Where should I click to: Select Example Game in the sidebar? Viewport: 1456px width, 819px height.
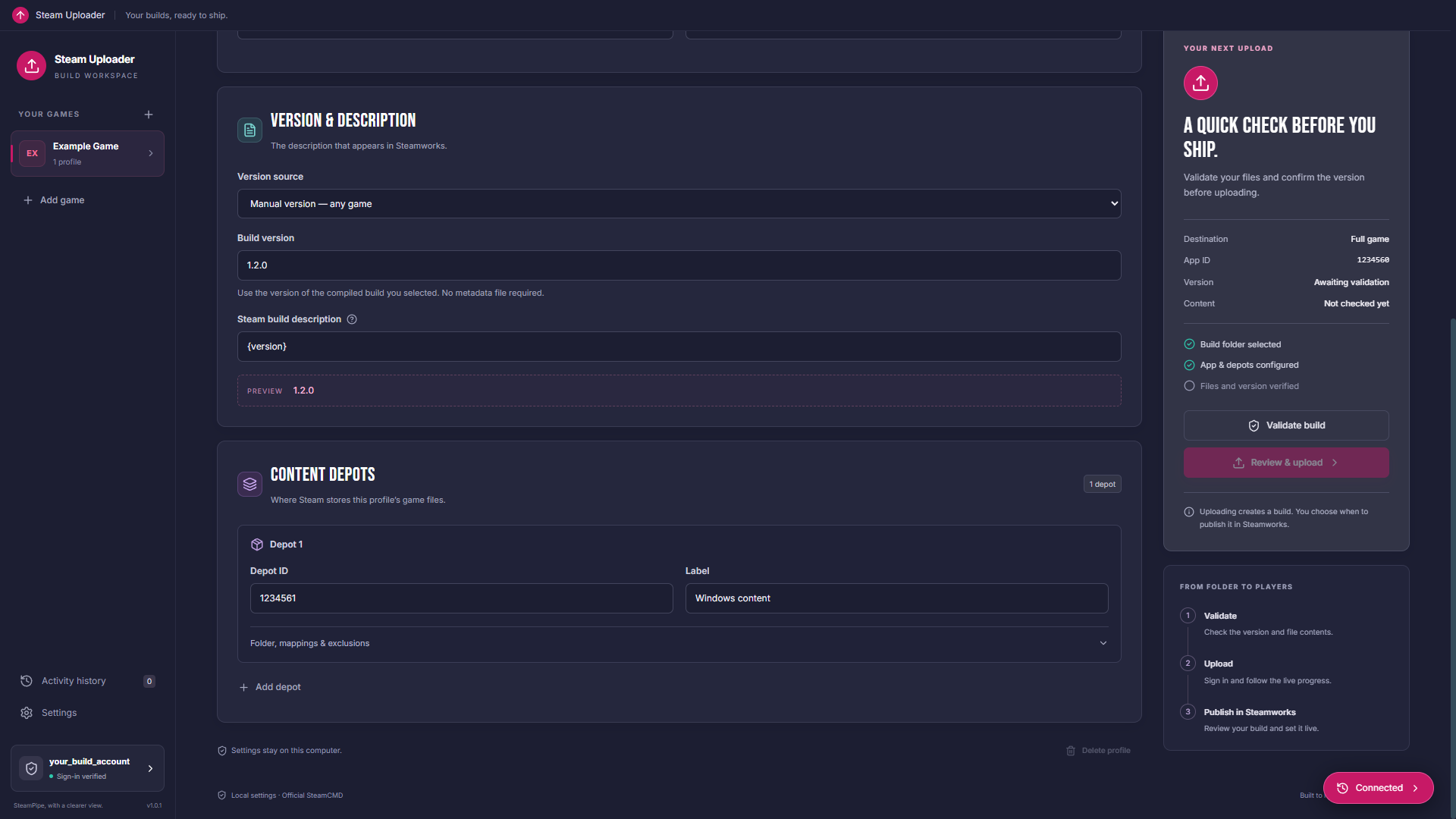[x=87, y=153]
